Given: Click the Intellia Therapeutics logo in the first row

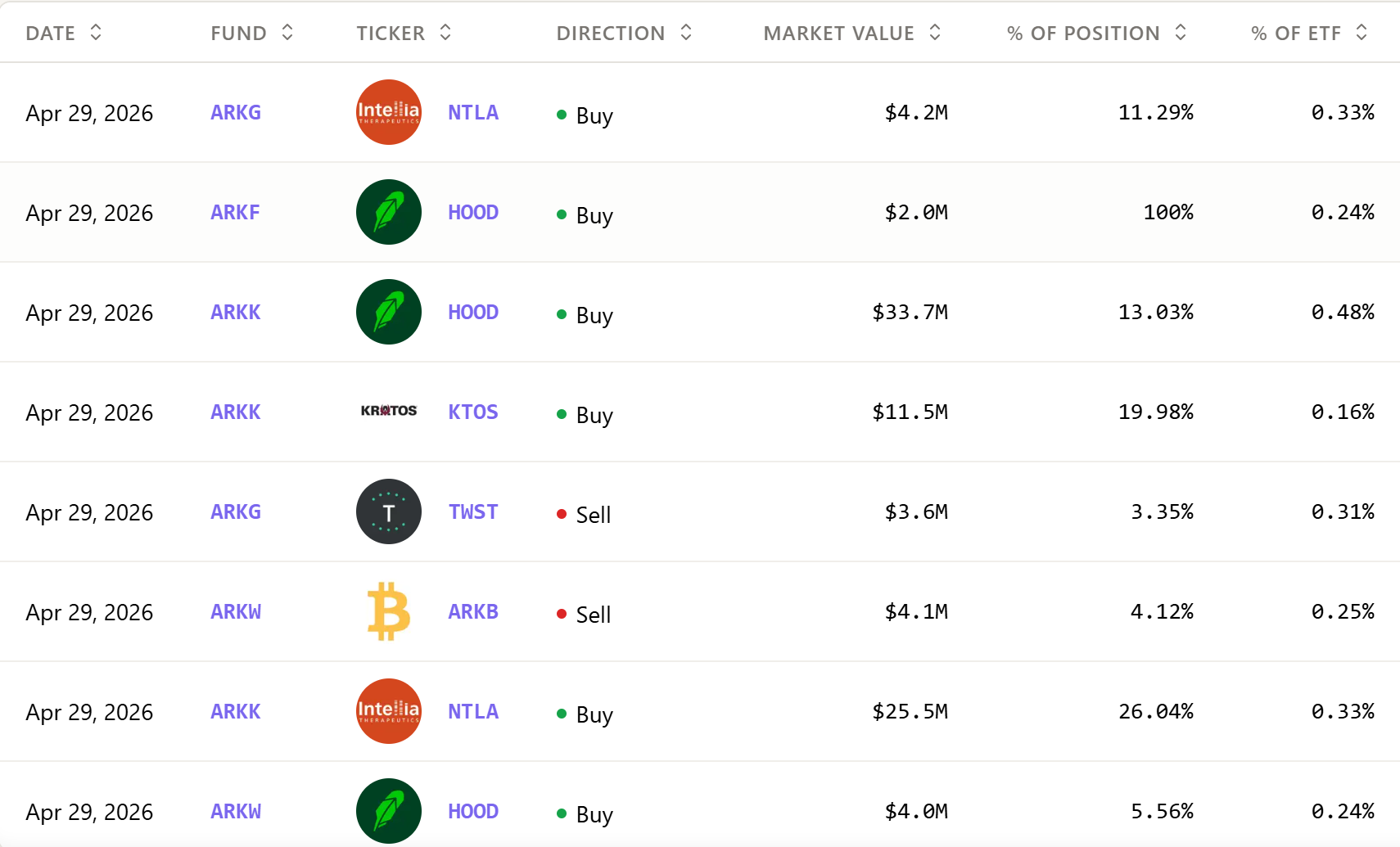Looking at the screenshot, I should (x=388, y=112).
